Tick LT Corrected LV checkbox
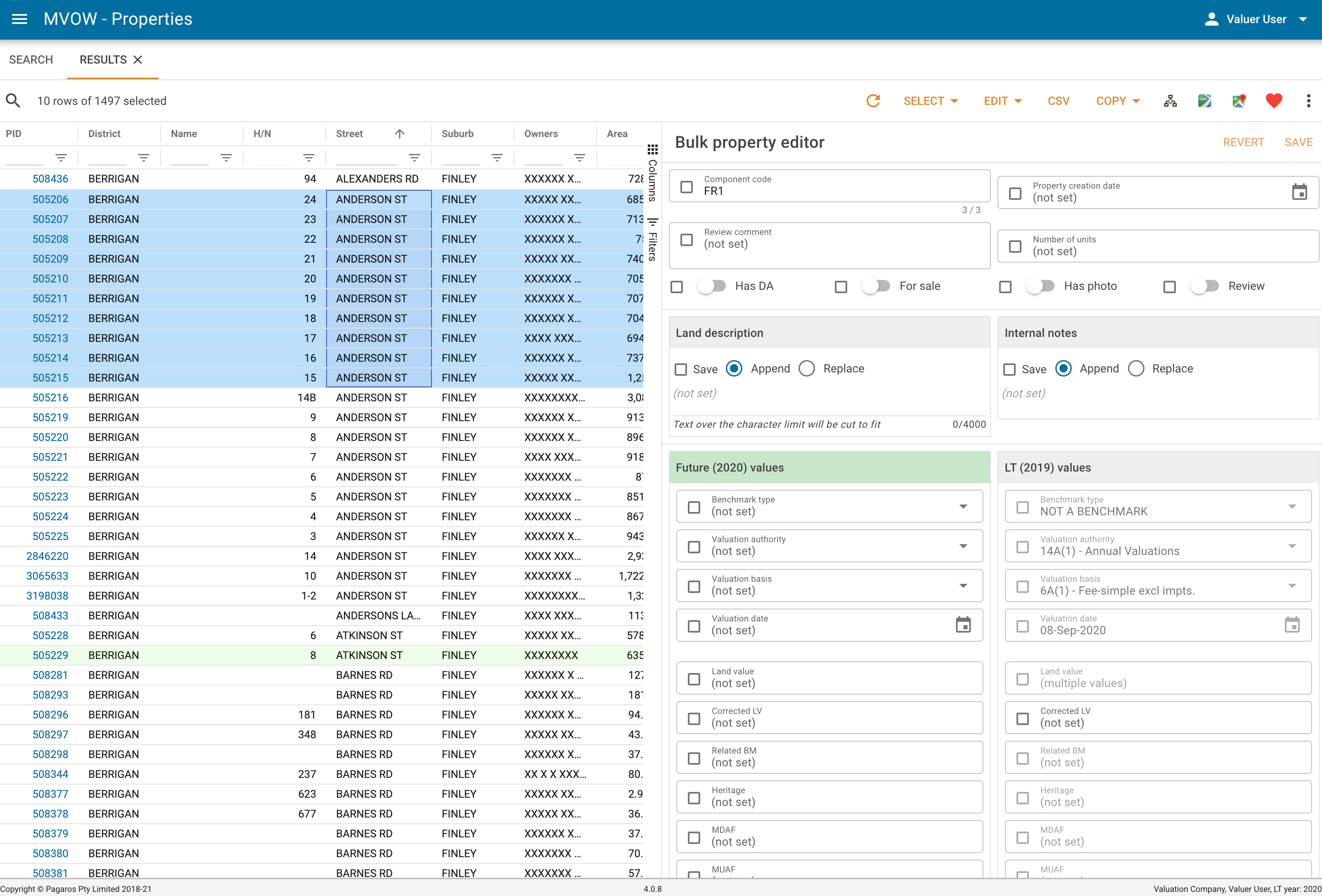This screenshot has width=1322, height=896. point(1023,719)
